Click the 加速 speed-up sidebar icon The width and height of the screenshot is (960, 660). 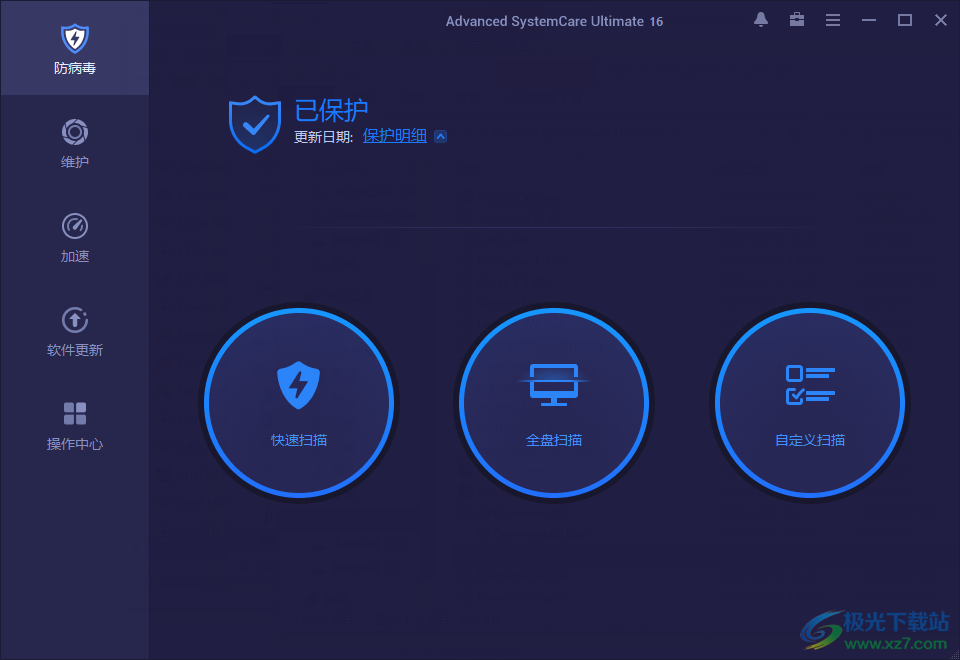tap(74, 226)
